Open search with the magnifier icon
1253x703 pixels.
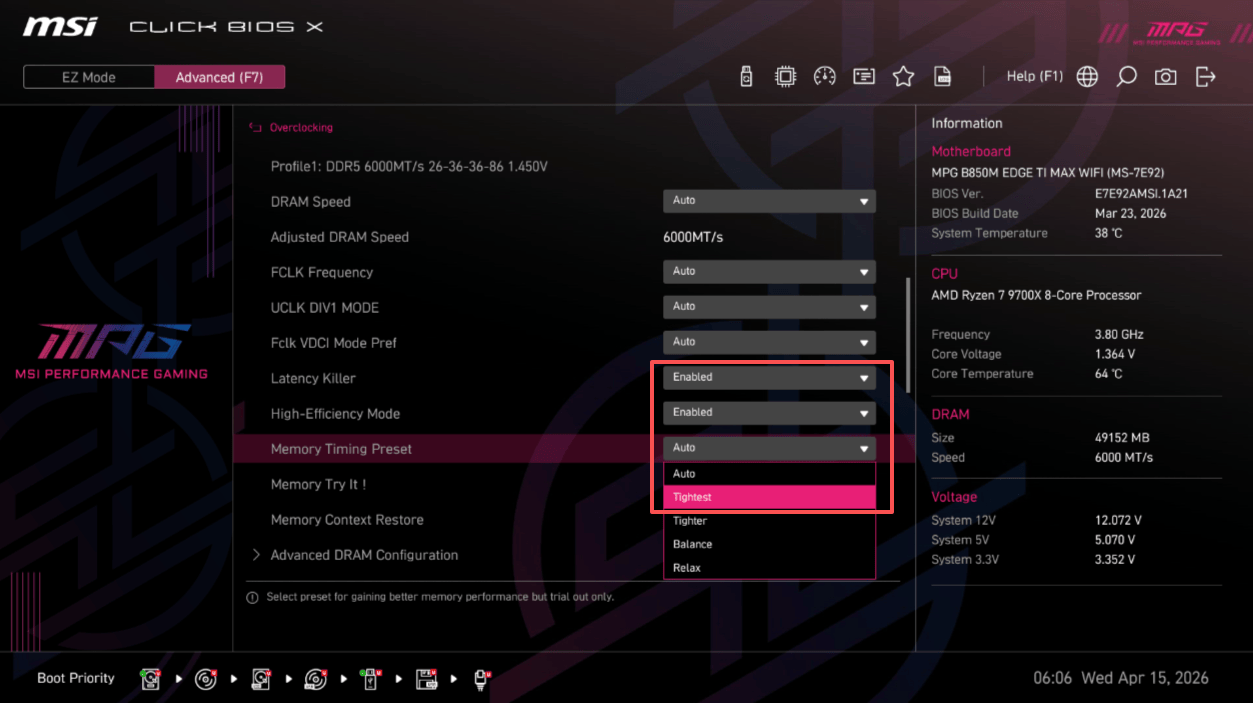[x=1126, y=77]
